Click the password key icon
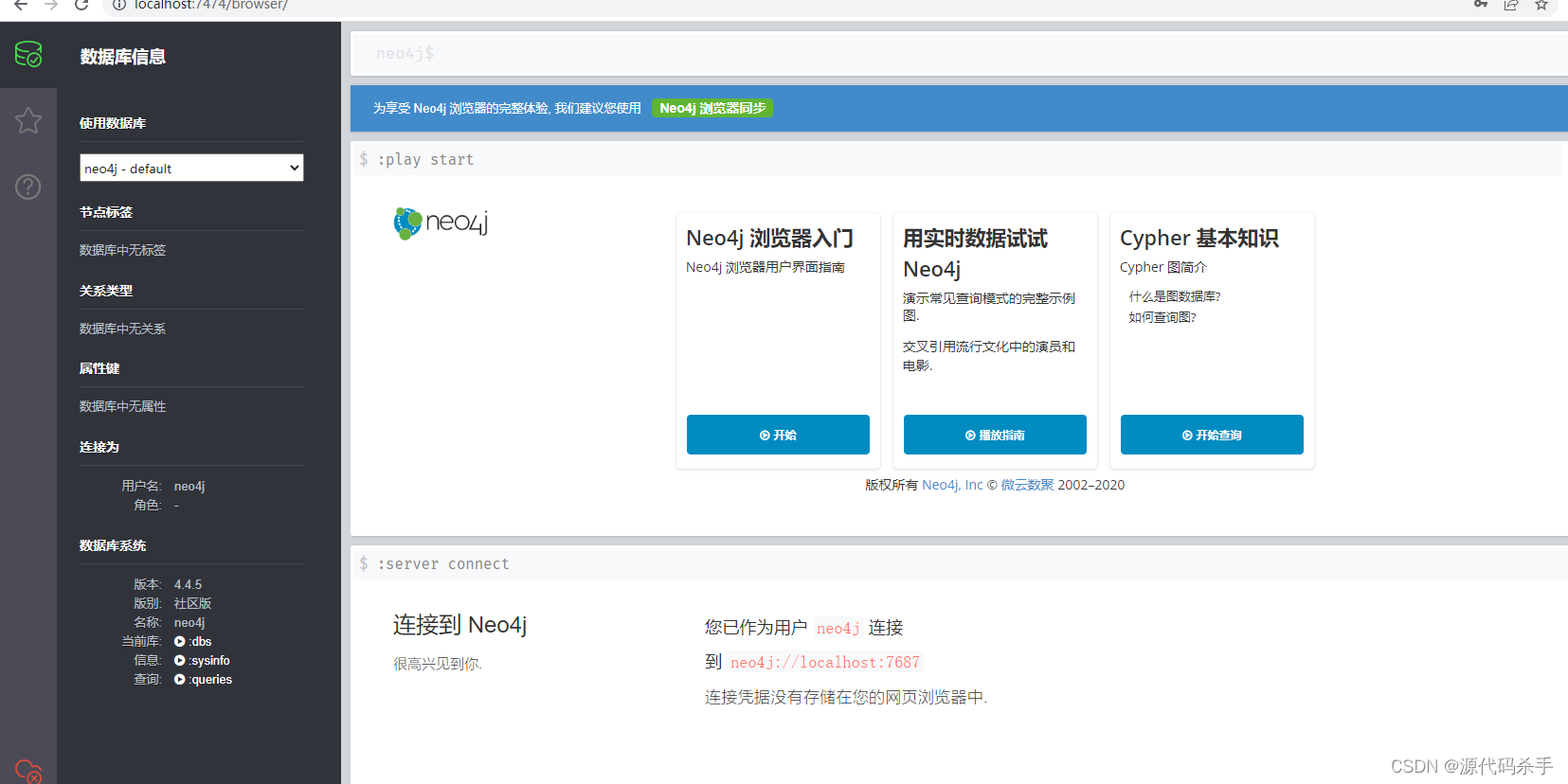This screenshot has height=784, width=1568. (1481, 5)
